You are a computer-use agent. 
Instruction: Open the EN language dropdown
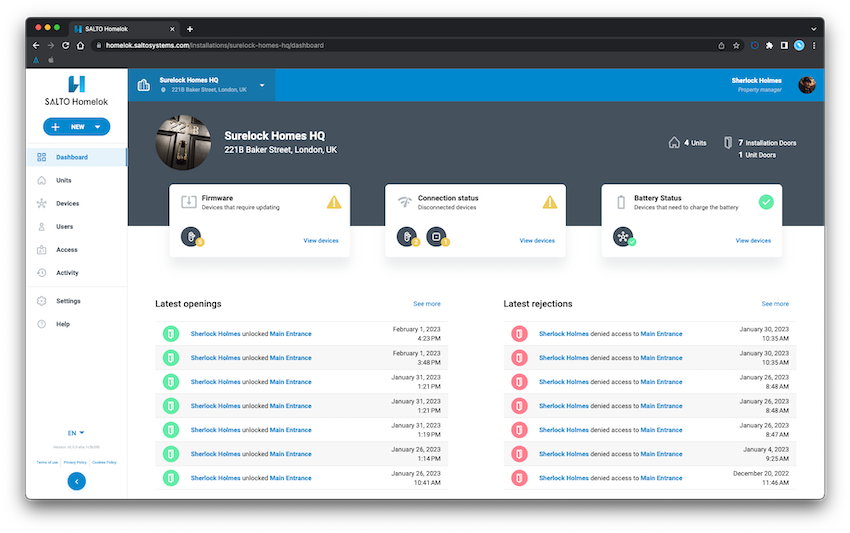click(76, 433)
